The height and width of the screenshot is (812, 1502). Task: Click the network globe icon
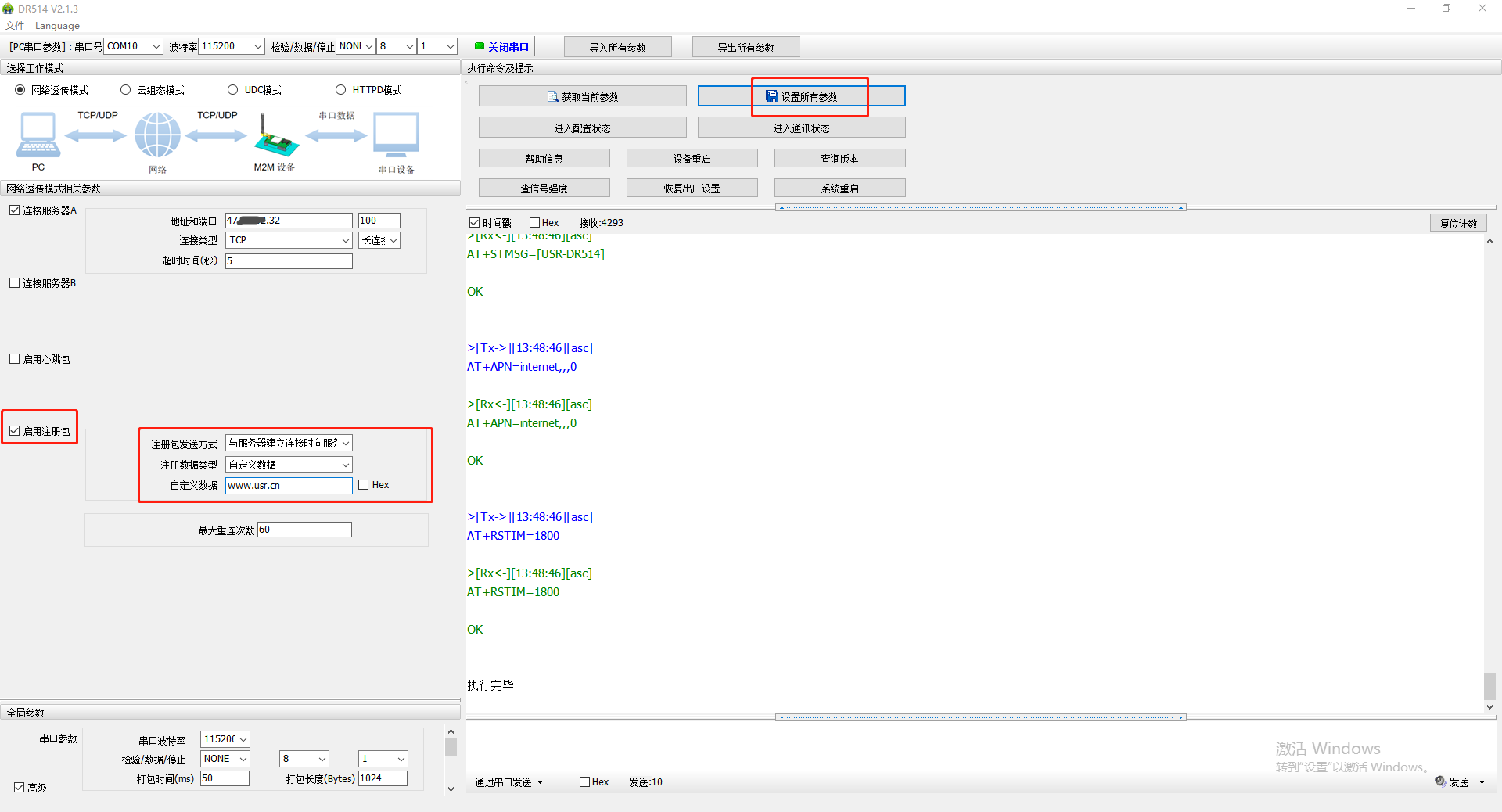coord(157,135)
